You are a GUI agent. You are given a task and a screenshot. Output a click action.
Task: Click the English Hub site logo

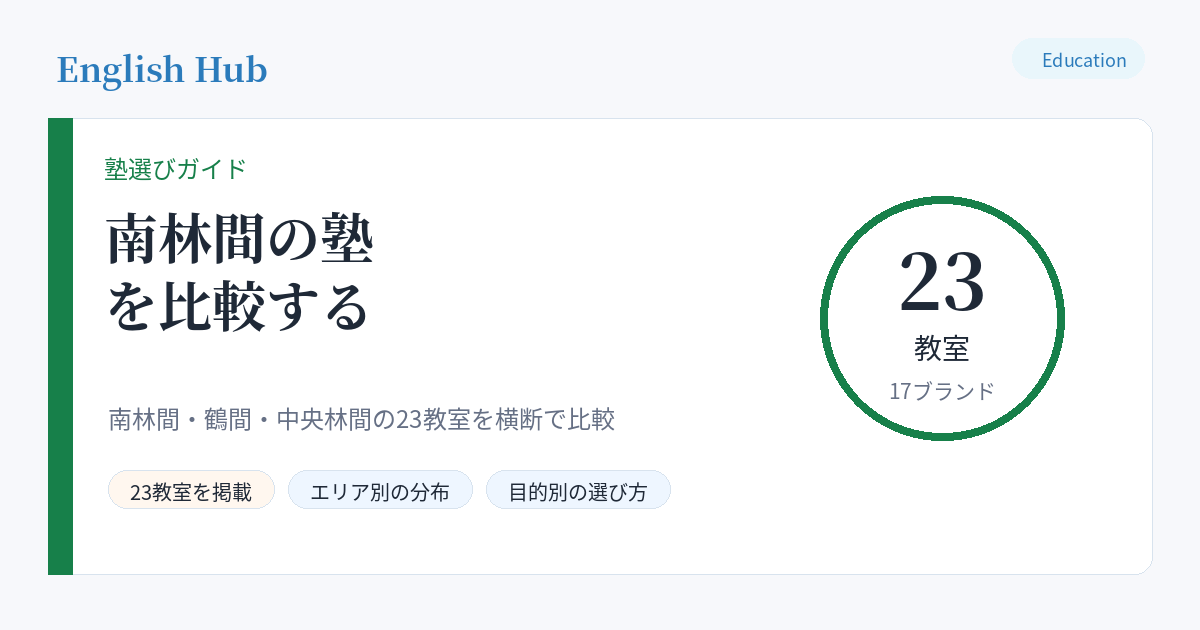click(x=162, y=70)
